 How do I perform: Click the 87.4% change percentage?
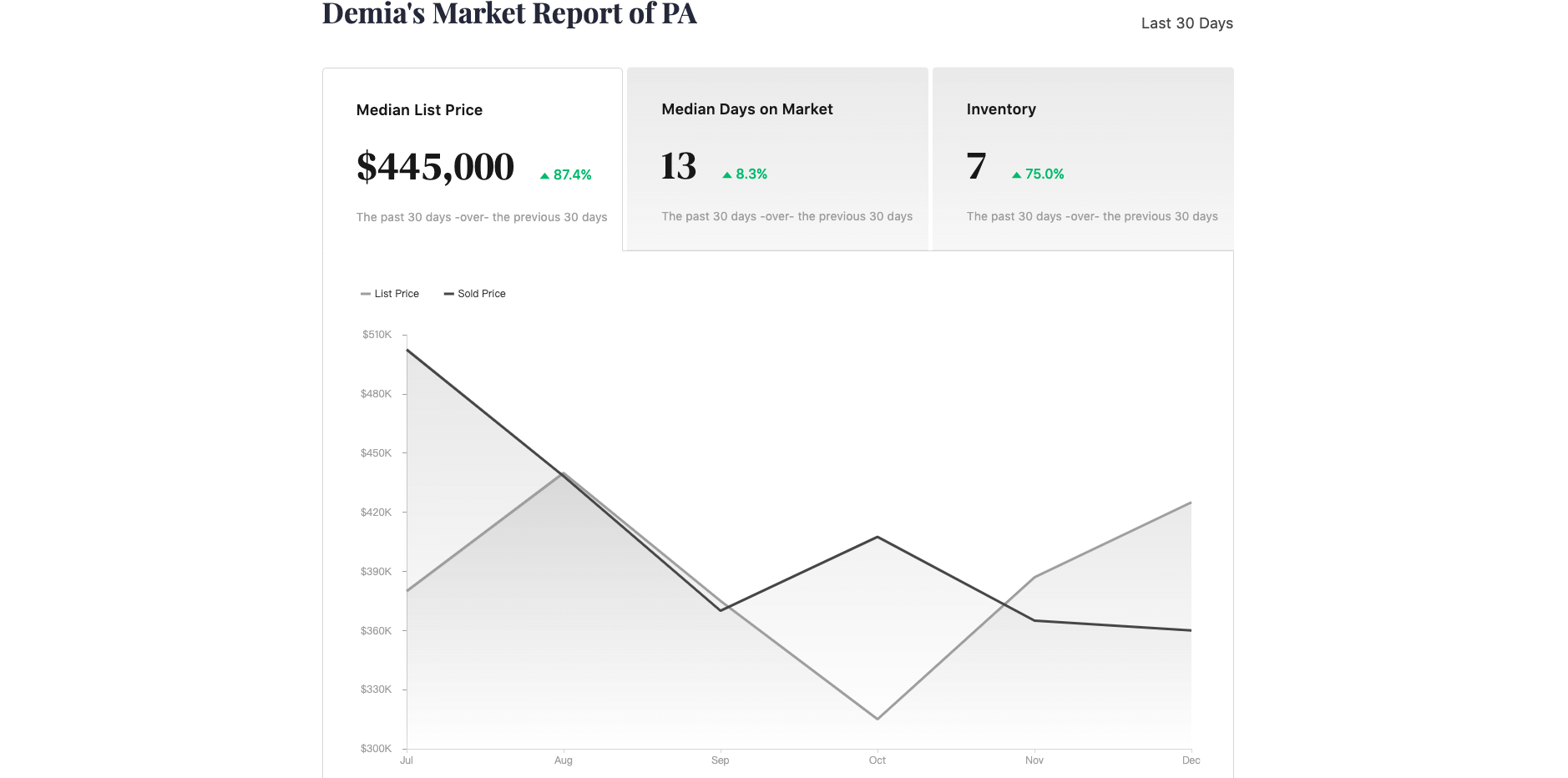[x=572, y=175]
